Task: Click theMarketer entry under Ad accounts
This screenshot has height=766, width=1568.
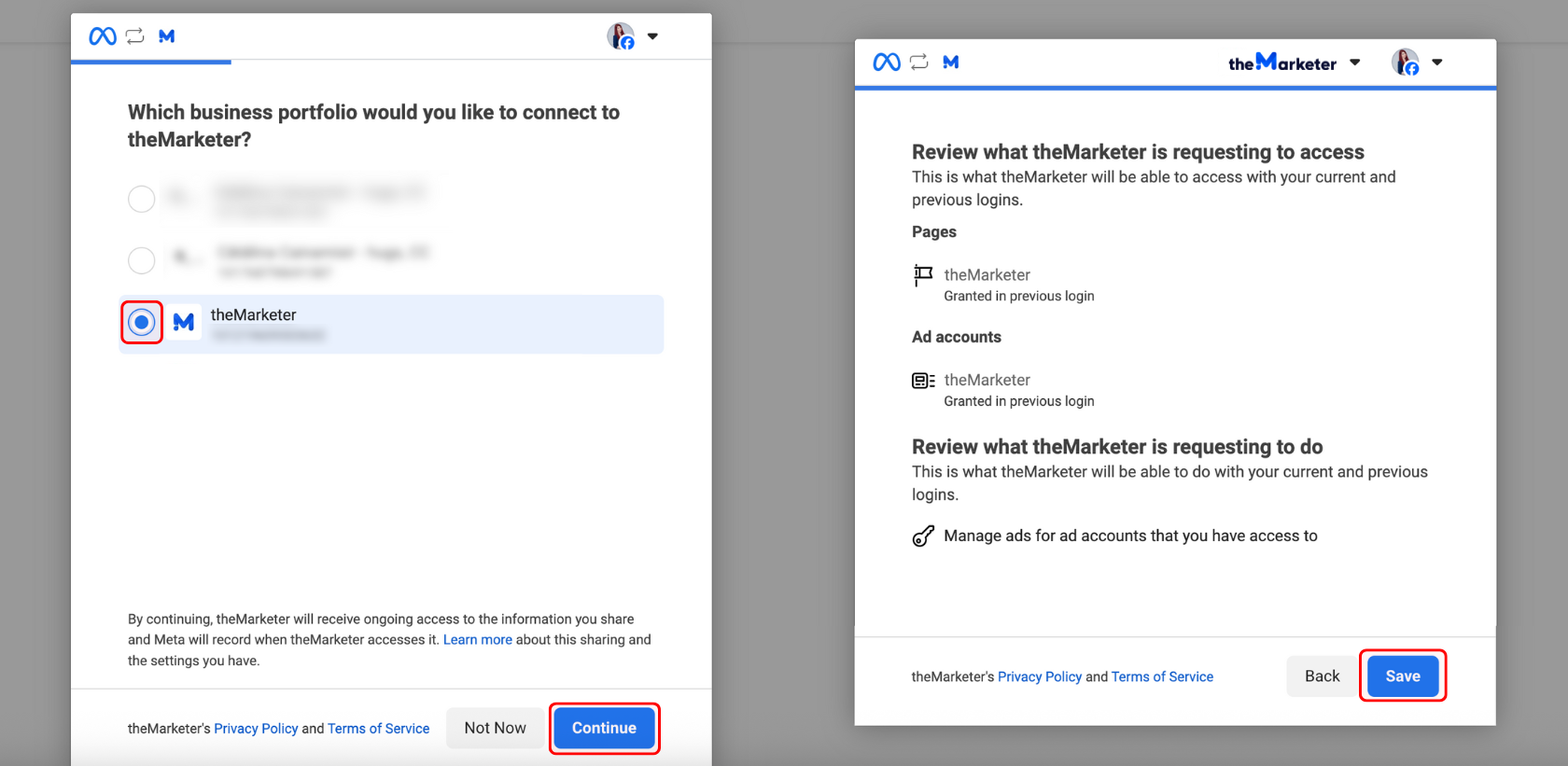Action: [987, 381]
